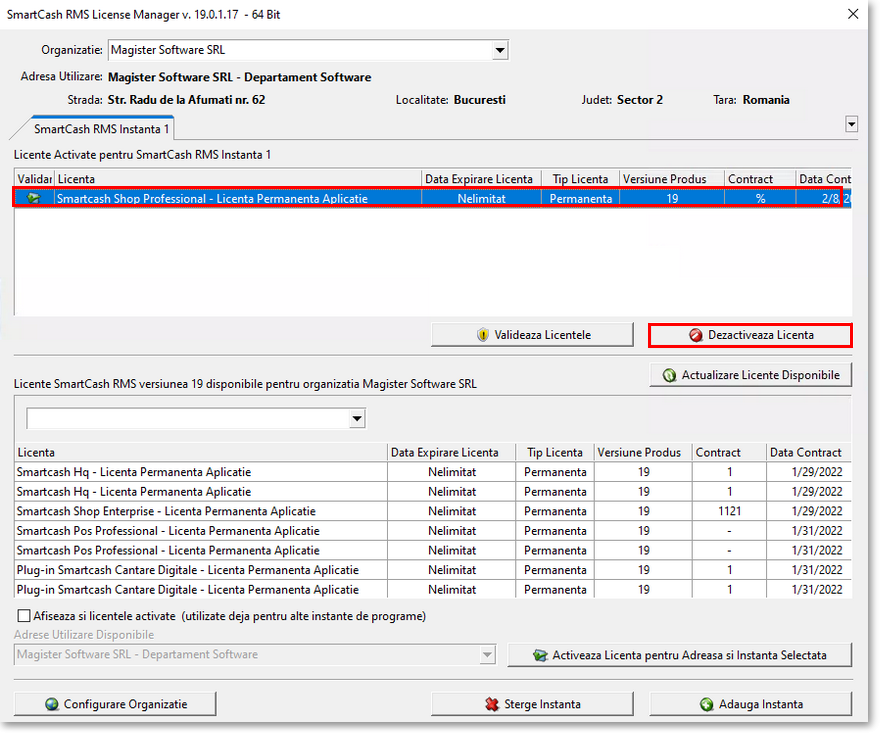886x737 pixels.
Task: Click the Dezactiveaza Licenta button
Action: pyautogui.click(x=750, y=335)
